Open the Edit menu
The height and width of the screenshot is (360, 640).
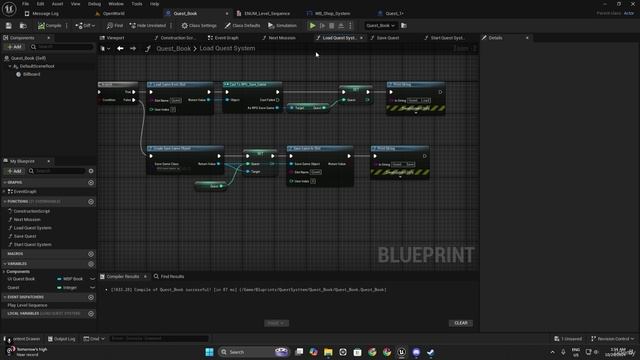pyautogui.click(x=40, y=4)
